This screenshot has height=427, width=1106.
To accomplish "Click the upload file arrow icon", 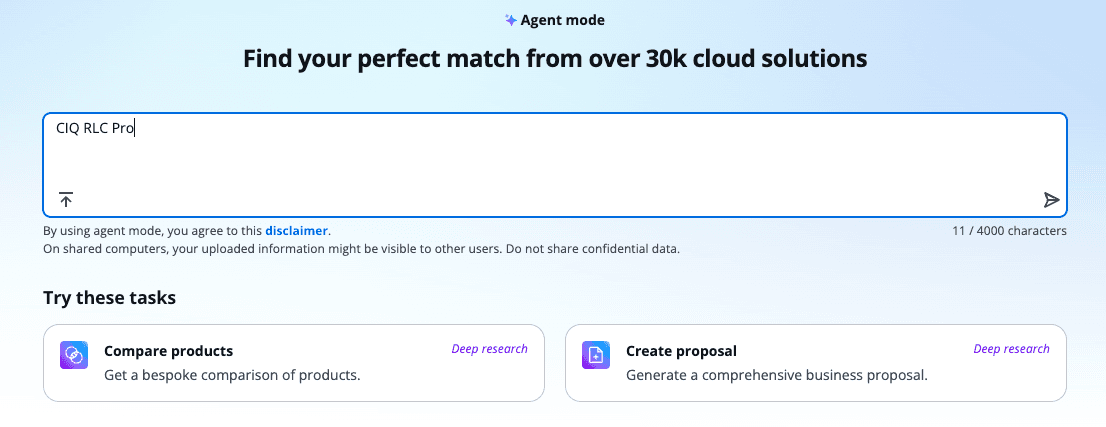I will pos(66,200).
